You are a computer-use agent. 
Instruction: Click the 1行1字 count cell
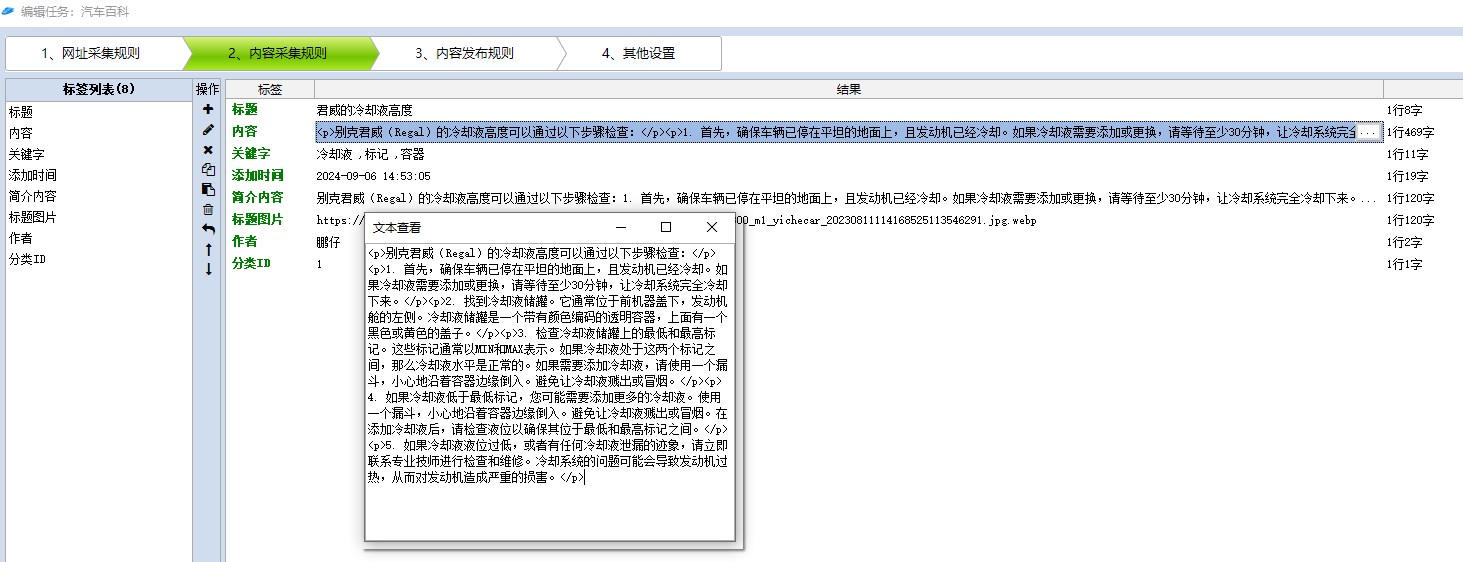coord(1404,264)
